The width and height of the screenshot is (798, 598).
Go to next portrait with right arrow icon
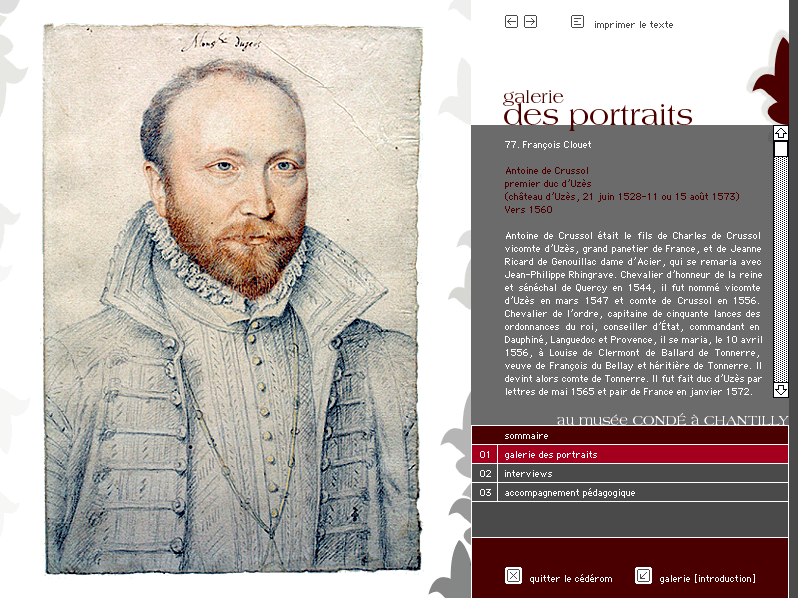pyautogui.click(x=530, y=21)
